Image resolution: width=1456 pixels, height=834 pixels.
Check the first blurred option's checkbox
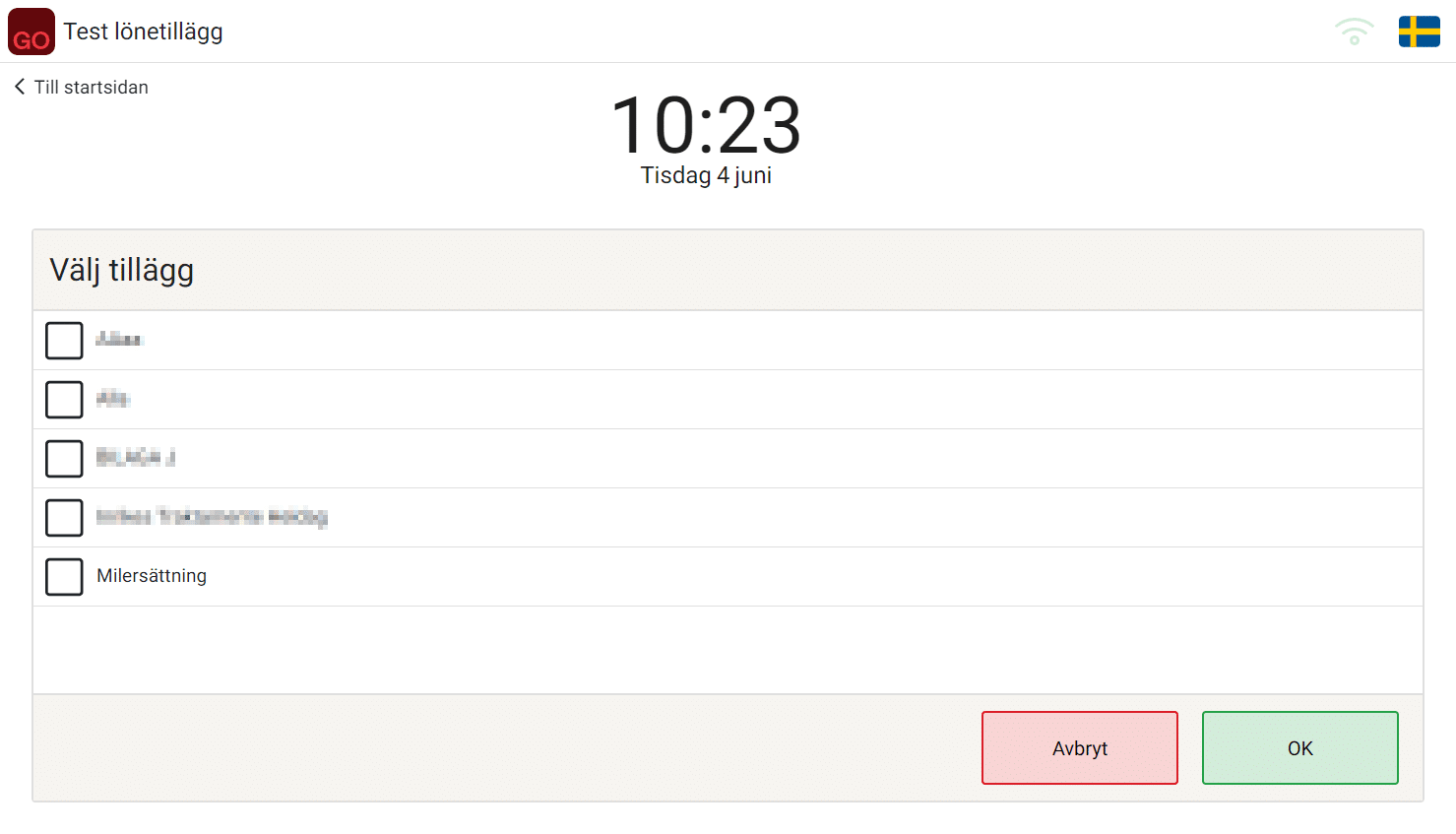64,341
